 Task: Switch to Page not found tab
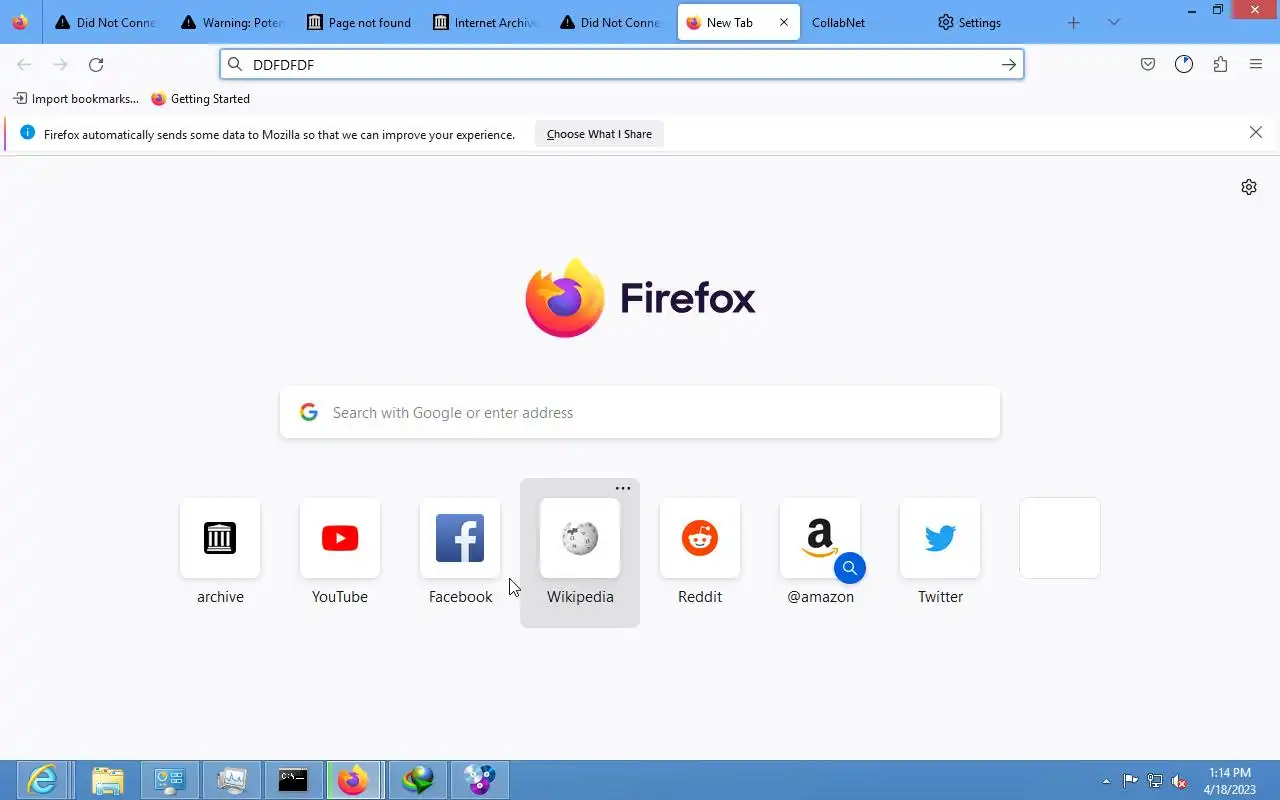359,22
